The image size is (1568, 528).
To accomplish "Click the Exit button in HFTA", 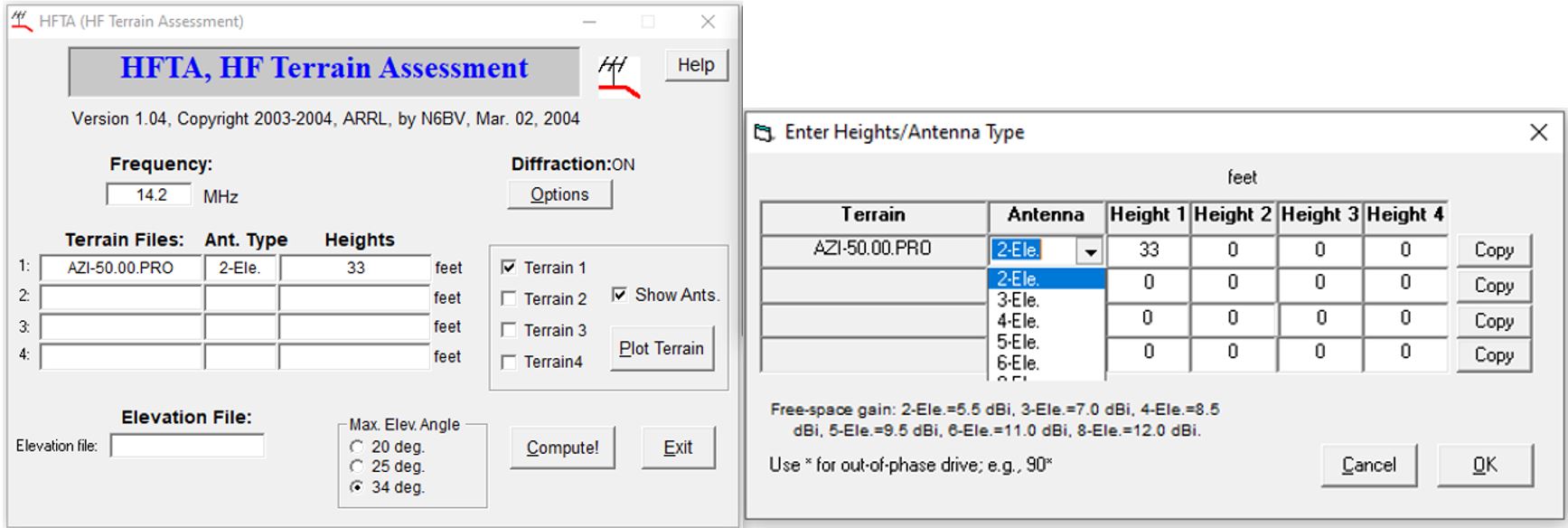I will coord(678,448).
